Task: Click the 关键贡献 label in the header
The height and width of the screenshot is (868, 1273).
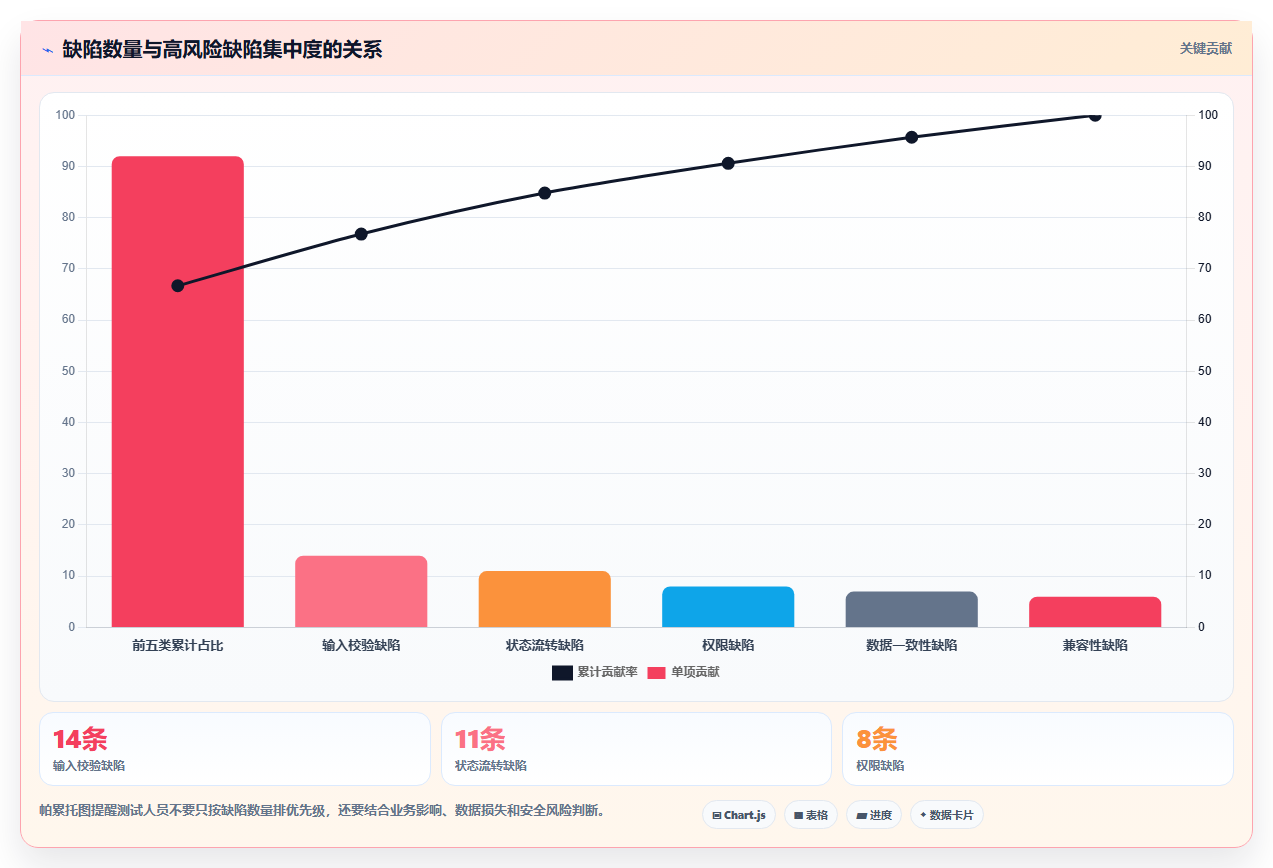Action: pyautogui.click(x=1205, y=48)
